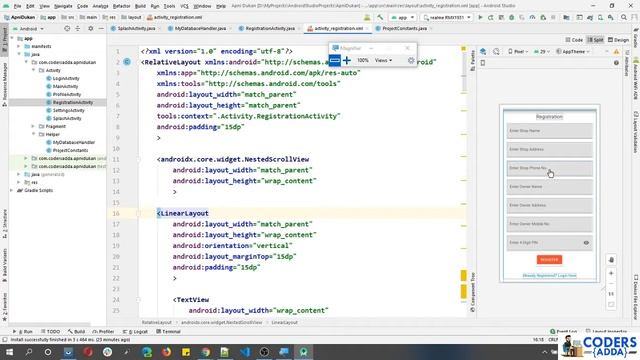
Task: Click the Magnifier zoom in plus button
Action: (347, 60)
